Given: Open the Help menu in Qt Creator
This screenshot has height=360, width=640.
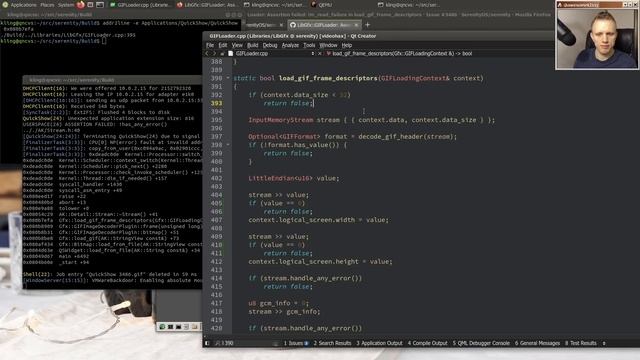Looking at the screenshot, I should 347,45.
